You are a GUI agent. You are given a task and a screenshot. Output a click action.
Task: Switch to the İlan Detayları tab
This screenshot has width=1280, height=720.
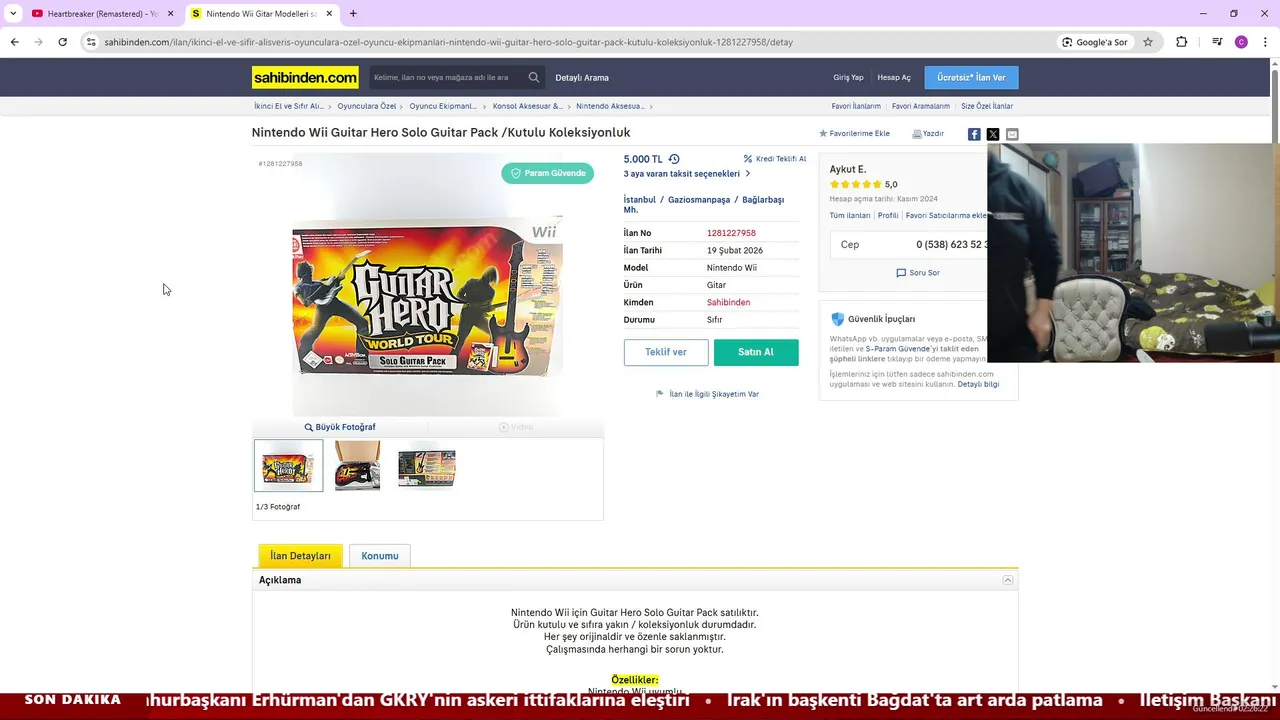coord(300,556)
